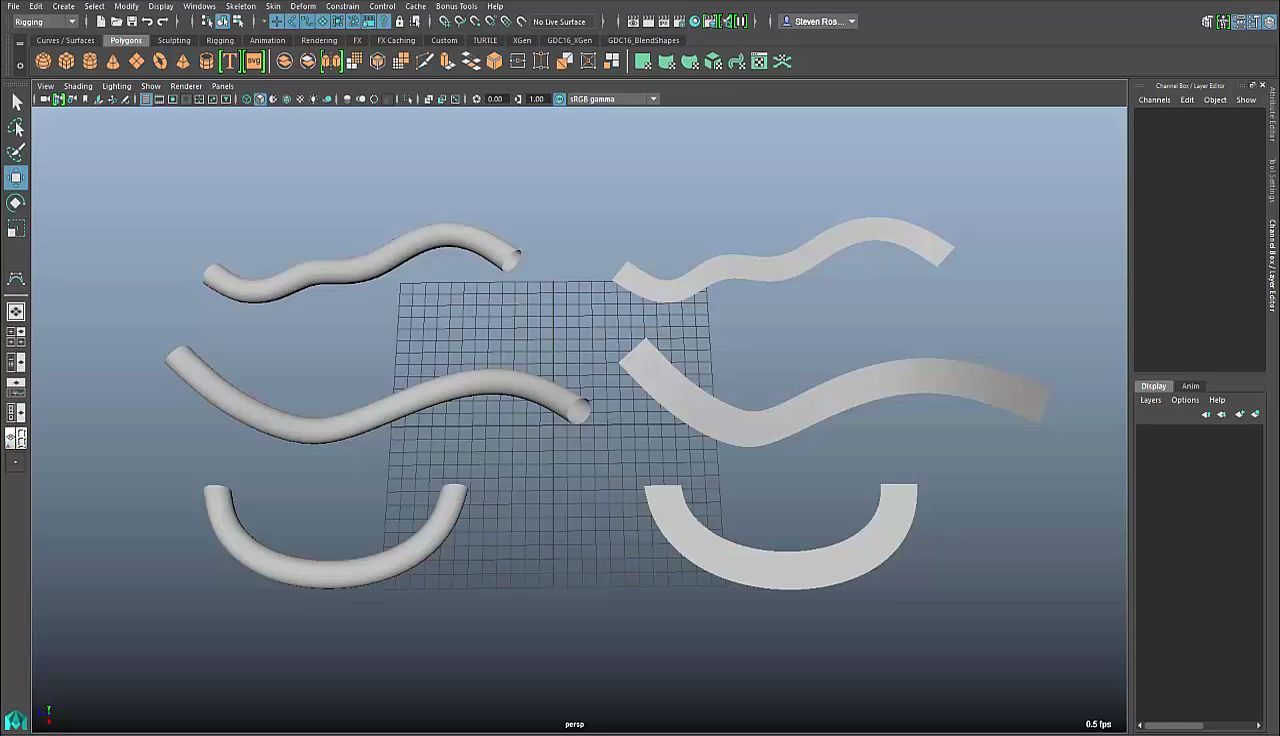This screenshot has width=1280, height=736.
Task: Toggle Snap to View Planes
Action: tap(505, 21)
